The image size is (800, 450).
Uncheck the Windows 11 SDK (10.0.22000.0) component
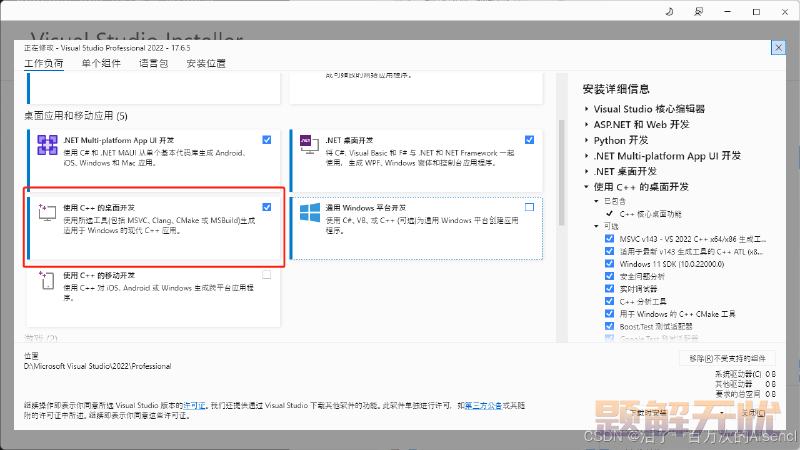tap(609, 264)
